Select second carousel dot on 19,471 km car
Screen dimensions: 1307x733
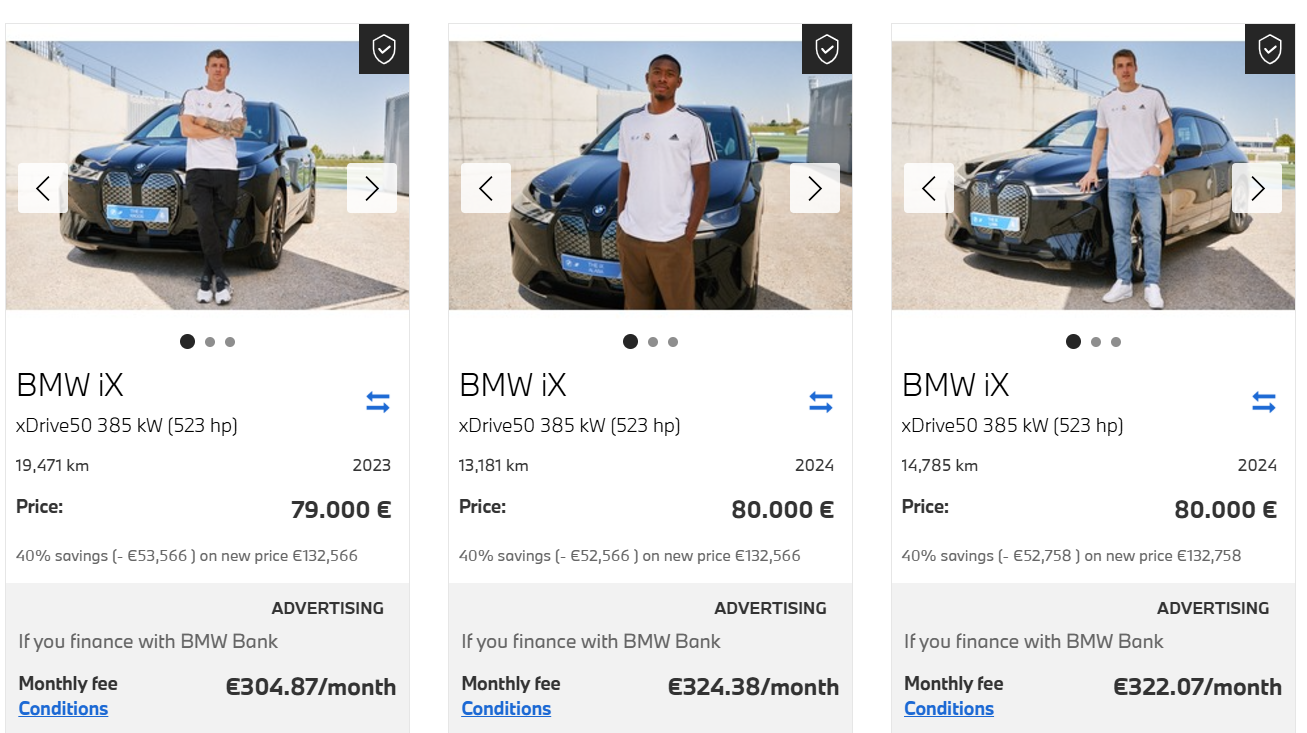[x=210, y=342]
